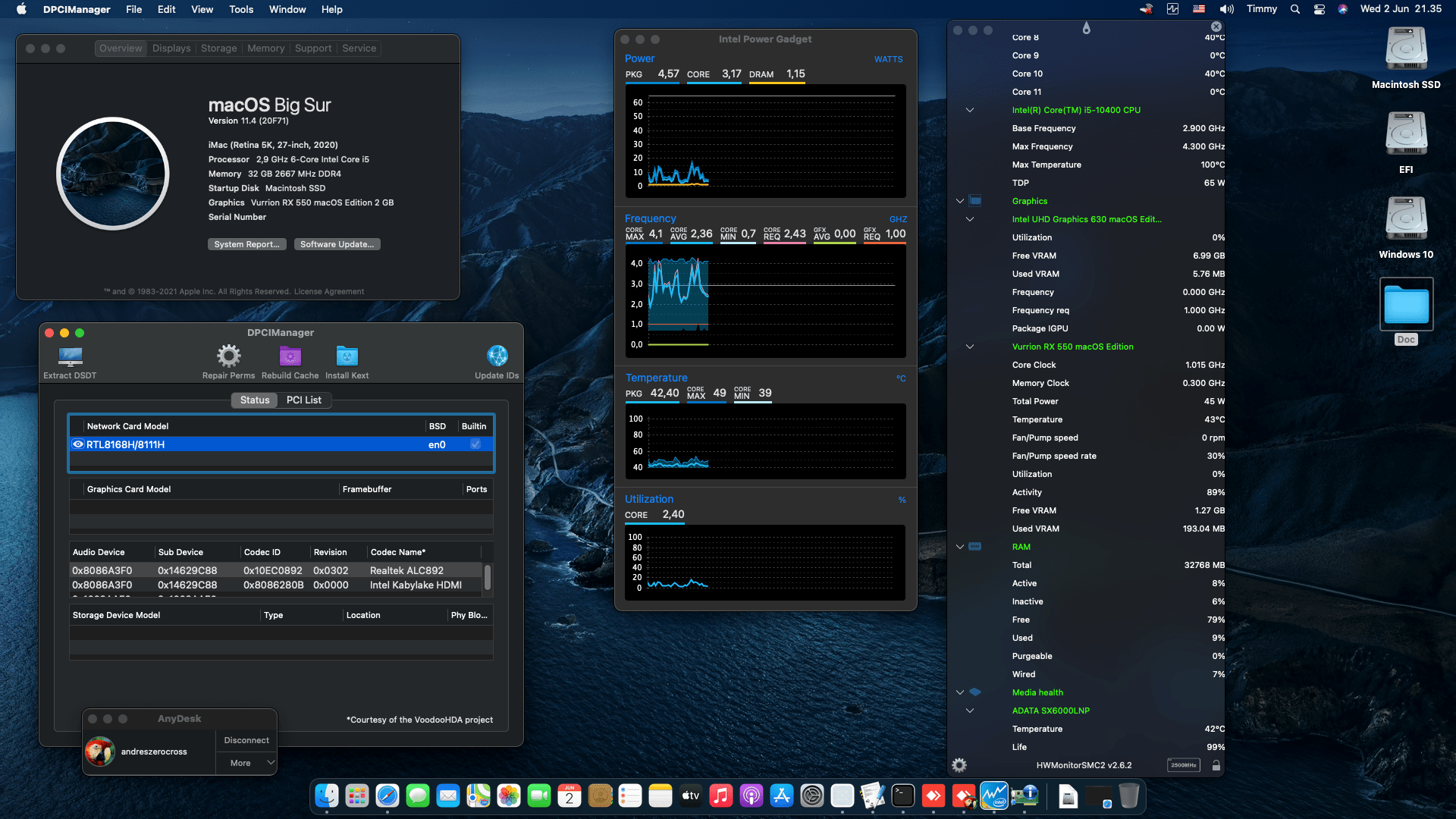Click the eye icon beside RTL8168H/8111H
Viewport: 1456px width, 819px height.
[78, 444]
